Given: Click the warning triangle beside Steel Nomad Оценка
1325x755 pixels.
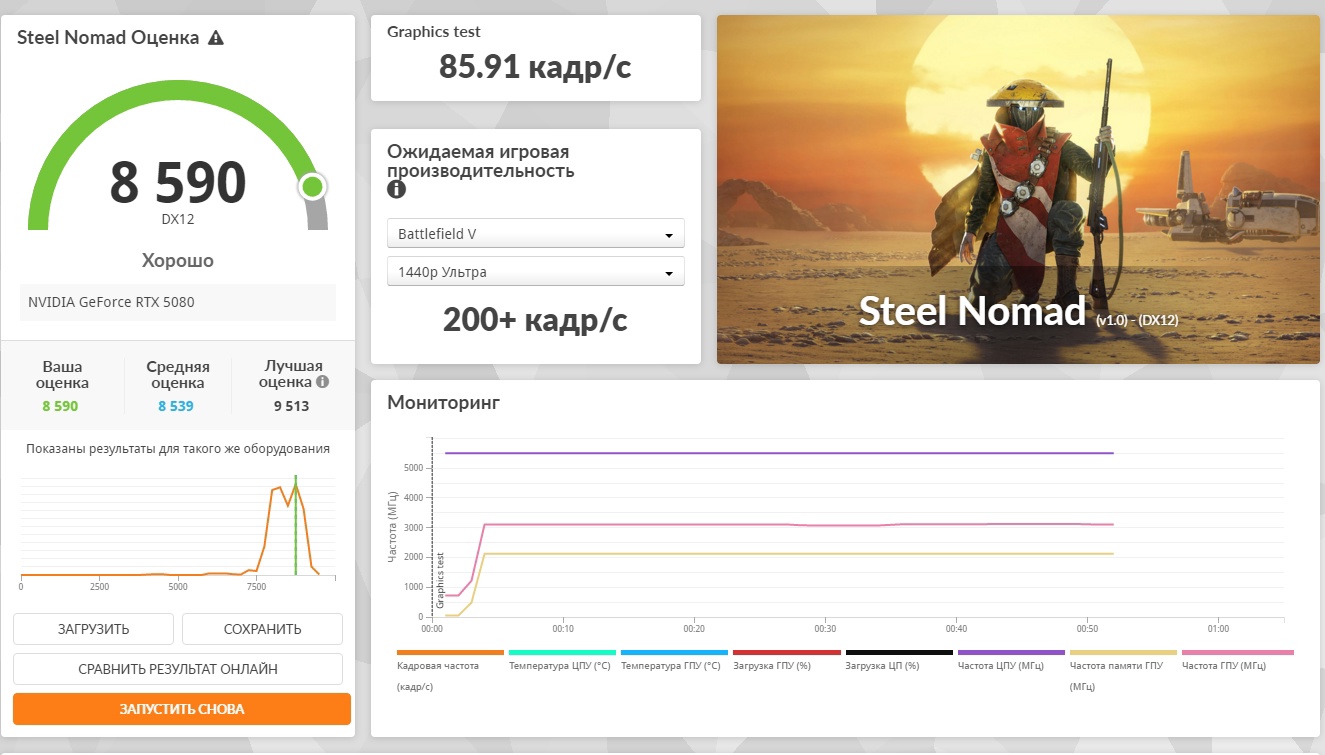Looking at the screenshot, I should 216,38.
